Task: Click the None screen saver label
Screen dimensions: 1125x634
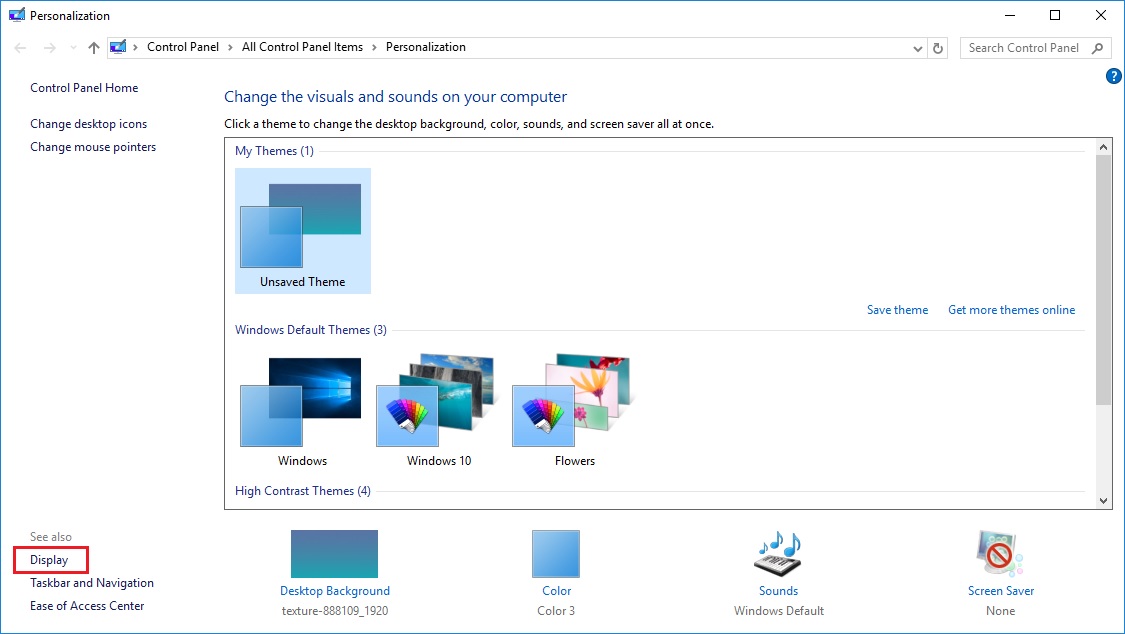Action: [x=1000, y=610]
